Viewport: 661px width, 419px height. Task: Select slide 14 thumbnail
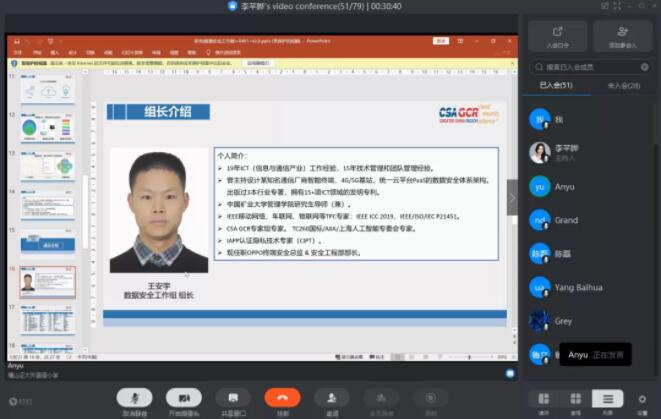[x=48, y=205]
